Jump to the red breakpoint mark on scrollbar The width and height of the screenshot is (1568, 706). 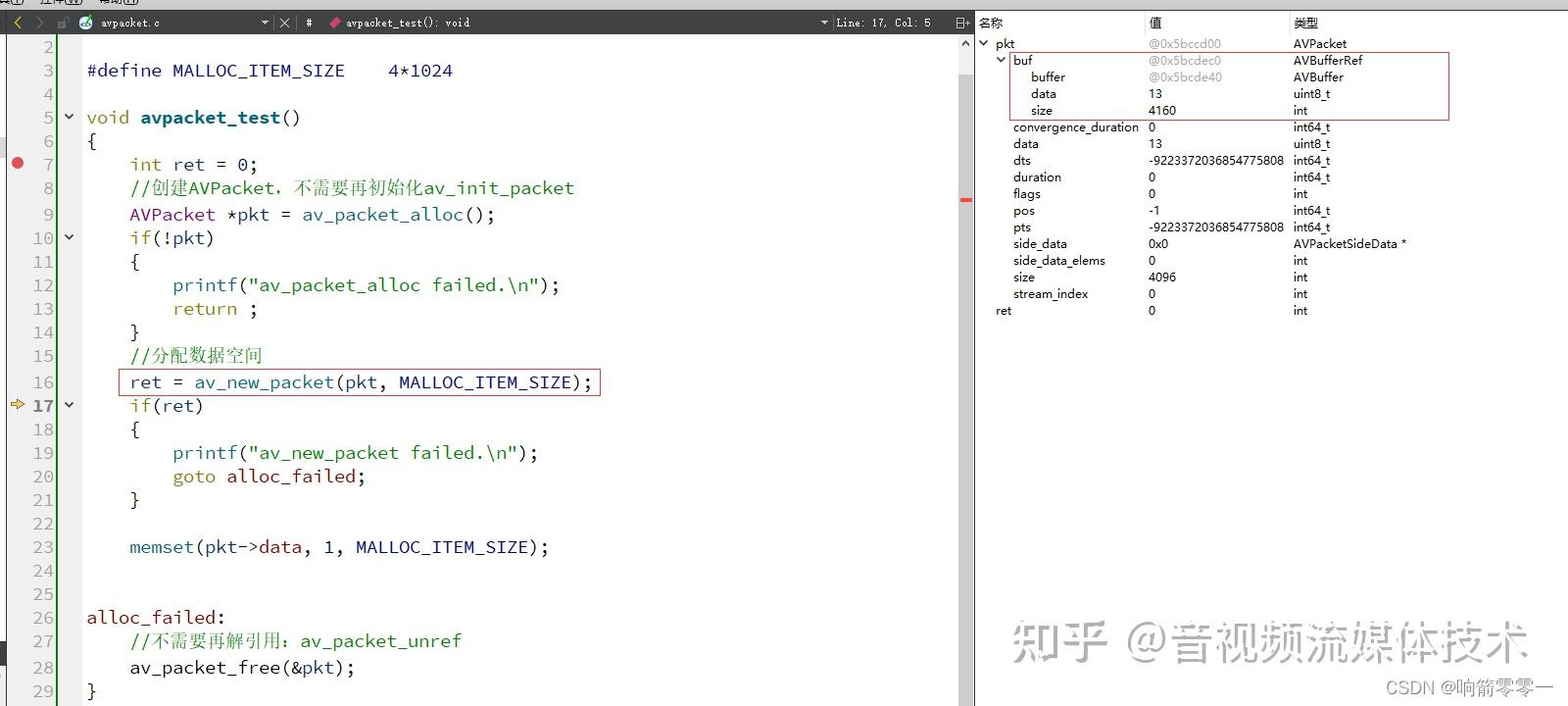[966, 200]
